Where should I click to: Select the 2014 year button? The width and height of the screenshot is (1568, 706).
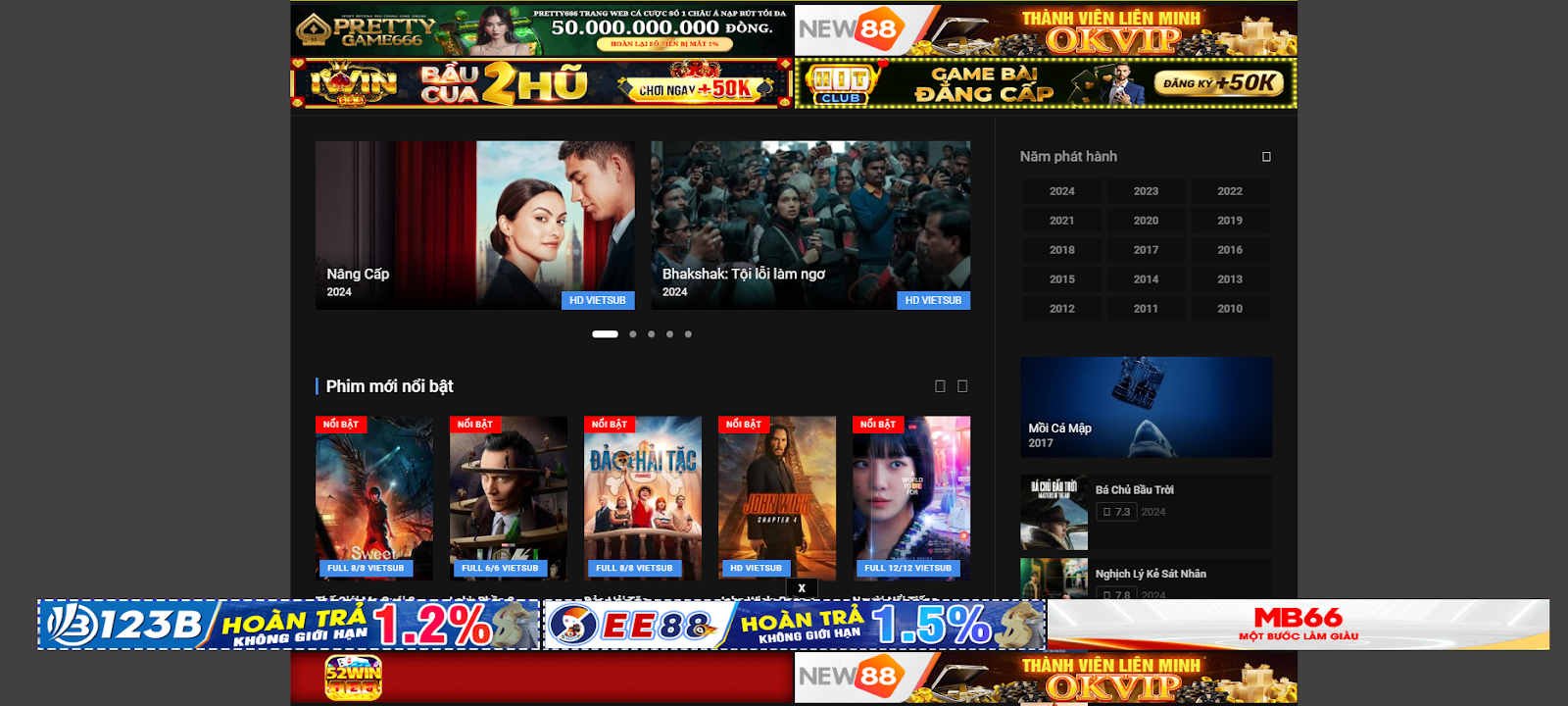tap(1146, 279)
